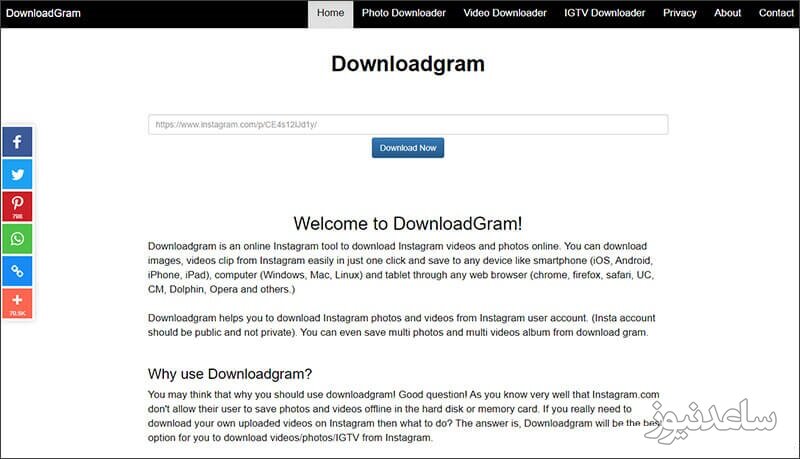Screen dimensions: 800x459
Task: Open more sharing options plus icon
Action: click(x=17, y=303)
